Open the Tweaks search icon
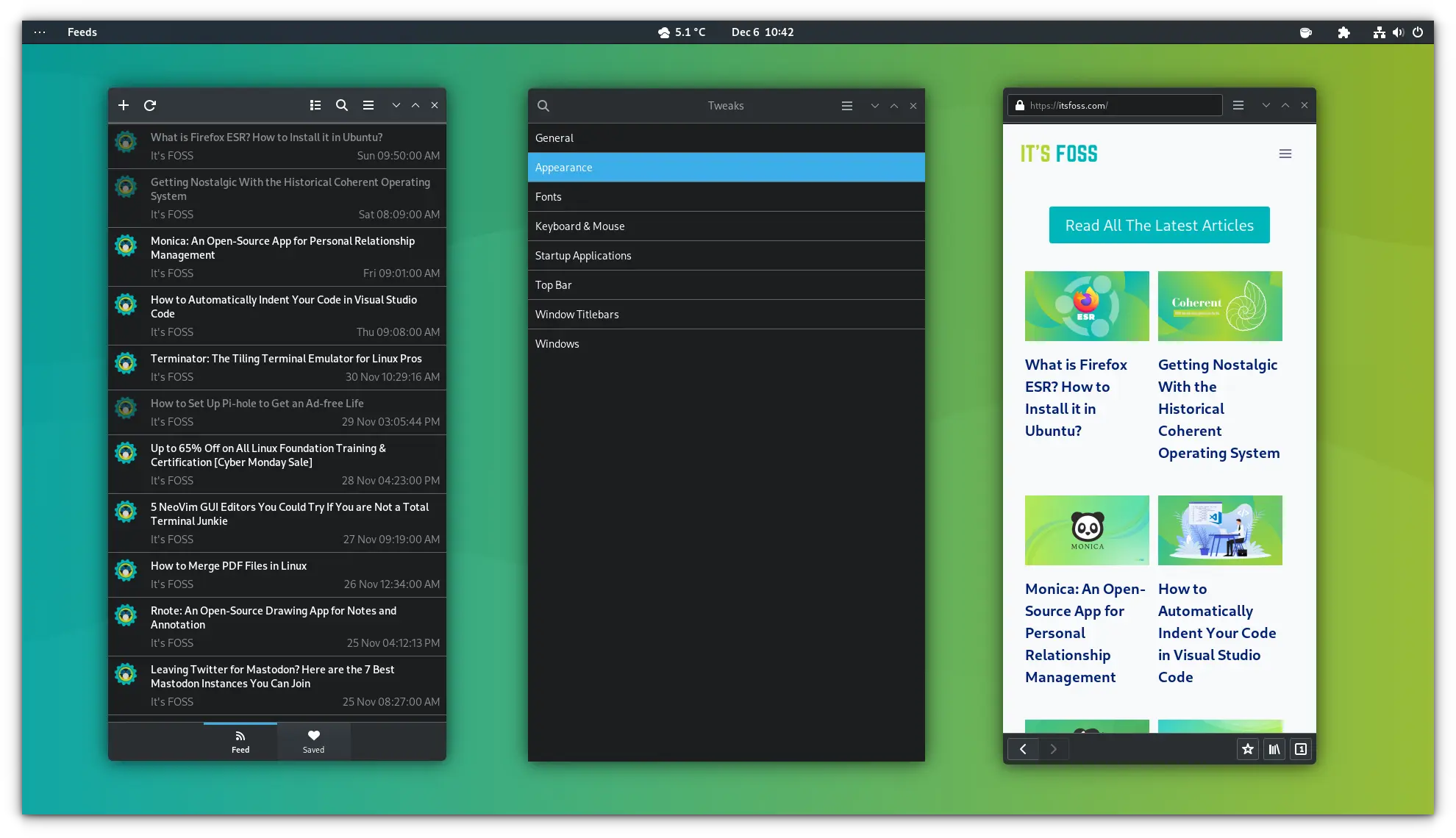This screenshot has height=838, width=1456. 543,106
